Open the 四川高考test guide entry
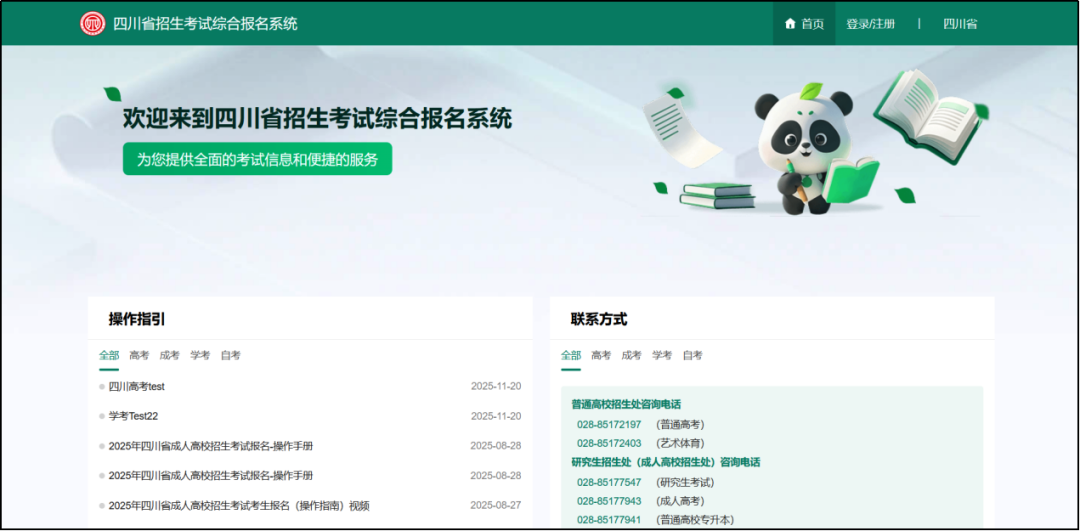The image size is (1080, 531). (x=137, y=386)
